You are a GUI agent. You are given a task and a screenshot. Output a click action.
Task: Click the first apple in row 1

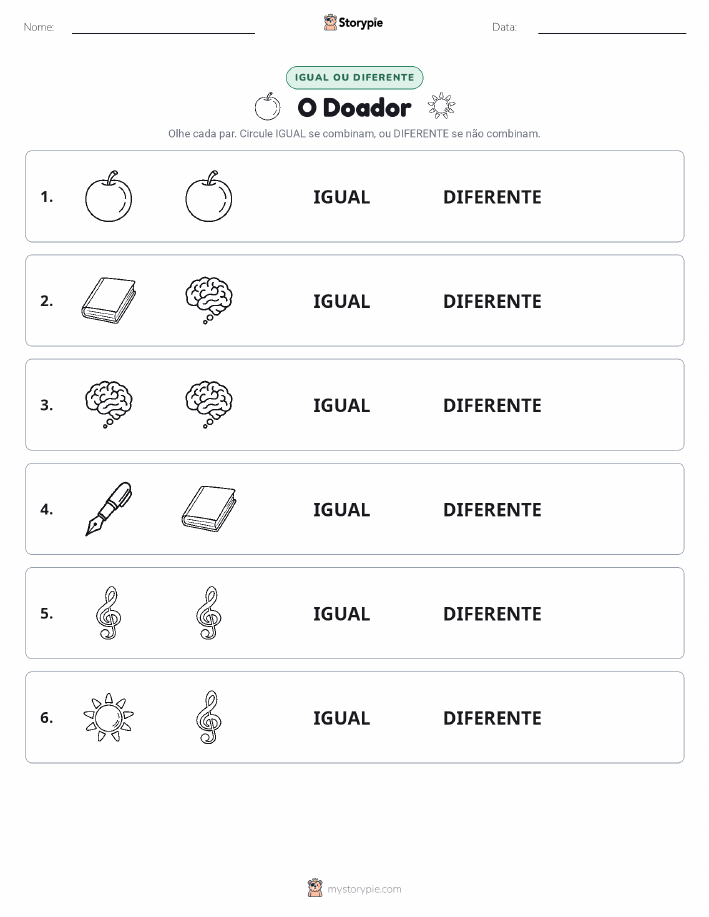[x=108, y=196]
